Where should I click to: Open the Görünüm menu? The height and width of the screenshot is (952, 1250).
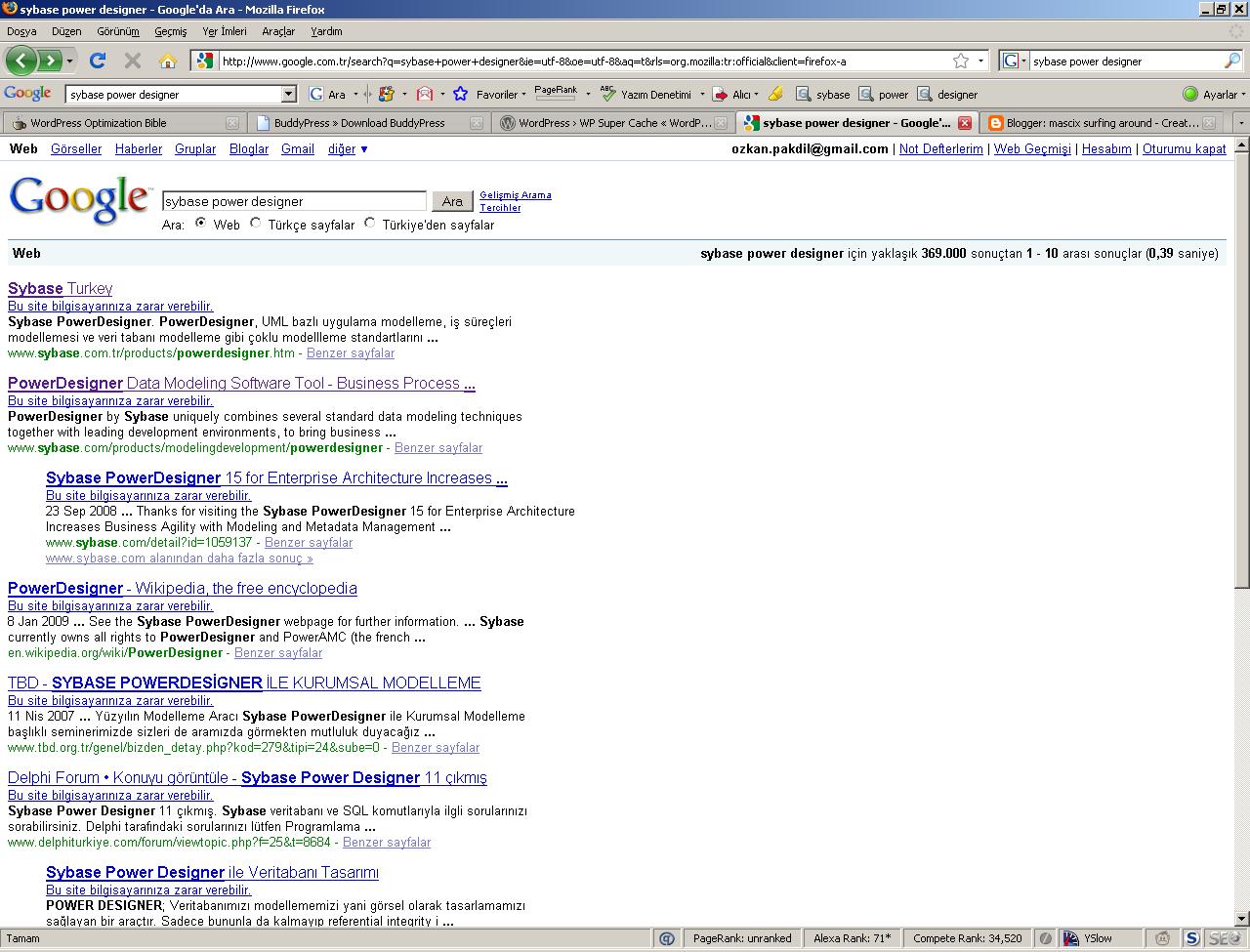tap(118, 31)
